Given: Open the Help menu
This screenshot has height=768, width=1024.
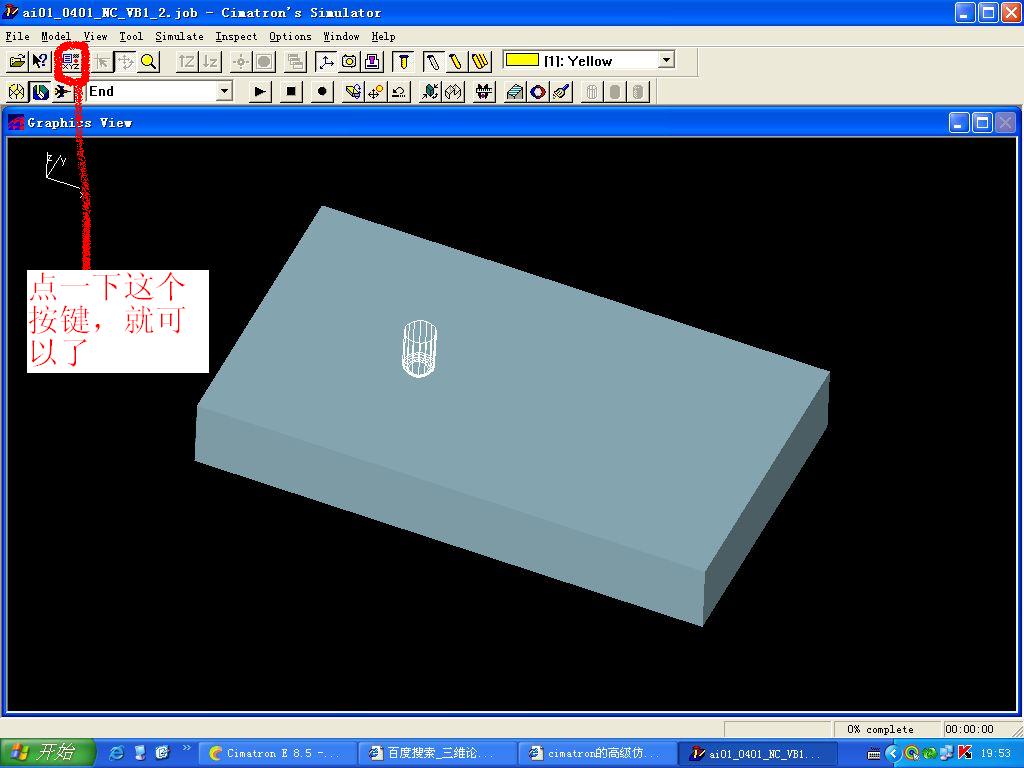Looking at the screenshot, I should point(383,36).
